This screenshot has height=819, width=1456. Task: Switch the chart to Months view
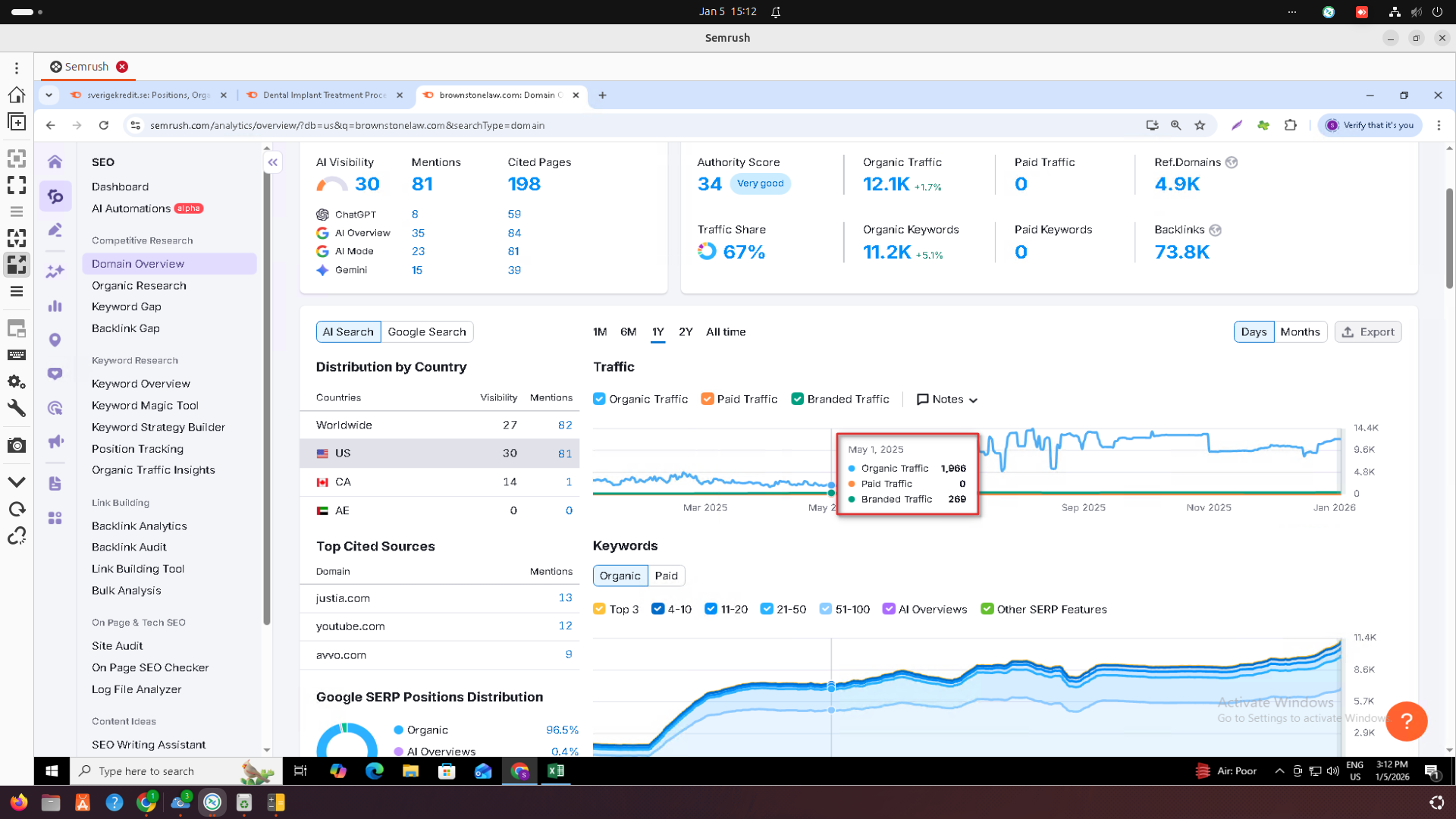(x=1300, y=331)
